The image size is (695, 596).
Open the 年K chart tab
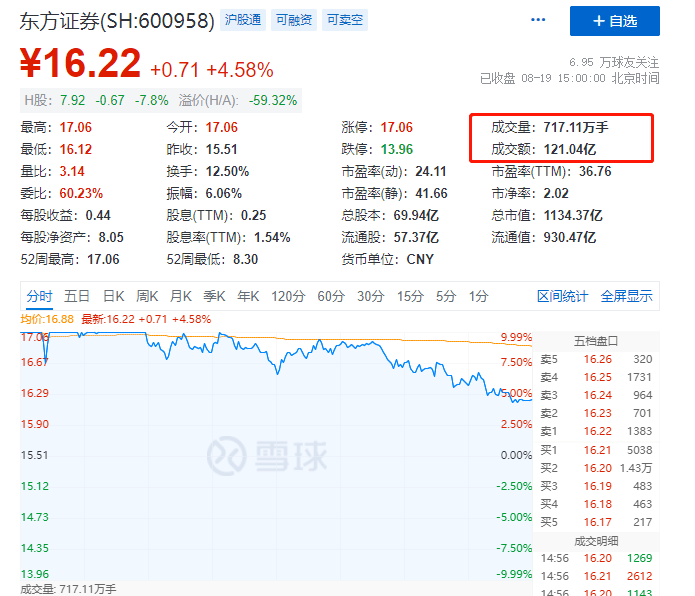[x=248, y=296]
